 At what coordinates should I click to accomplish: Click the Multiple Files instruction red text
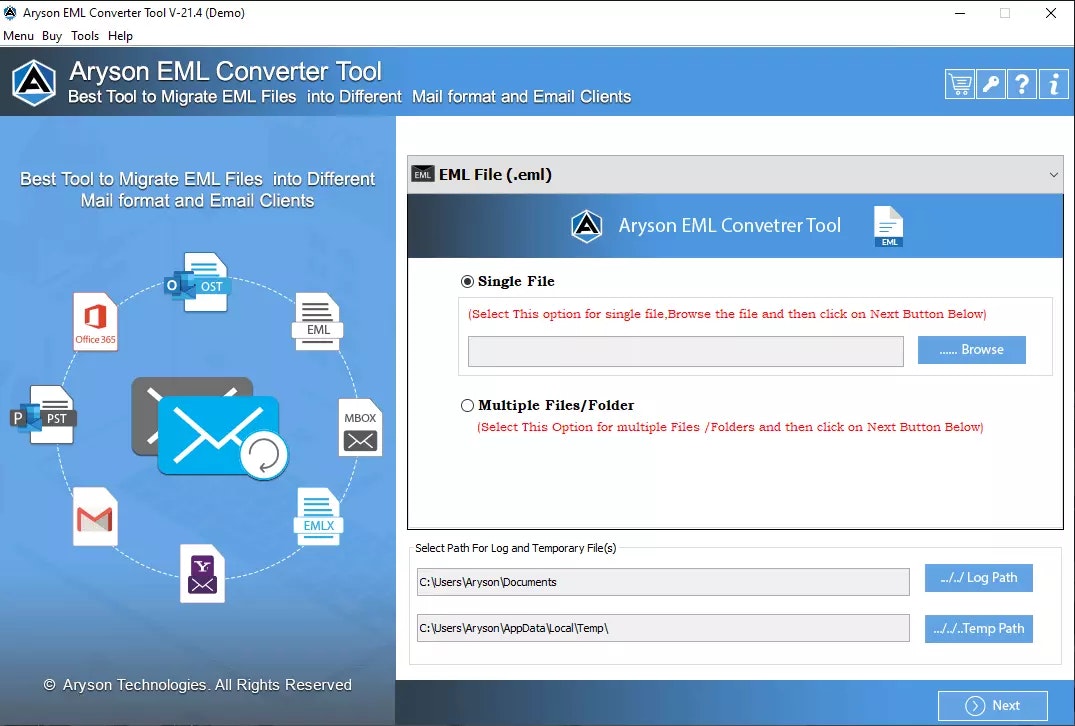tap(730, 427)
